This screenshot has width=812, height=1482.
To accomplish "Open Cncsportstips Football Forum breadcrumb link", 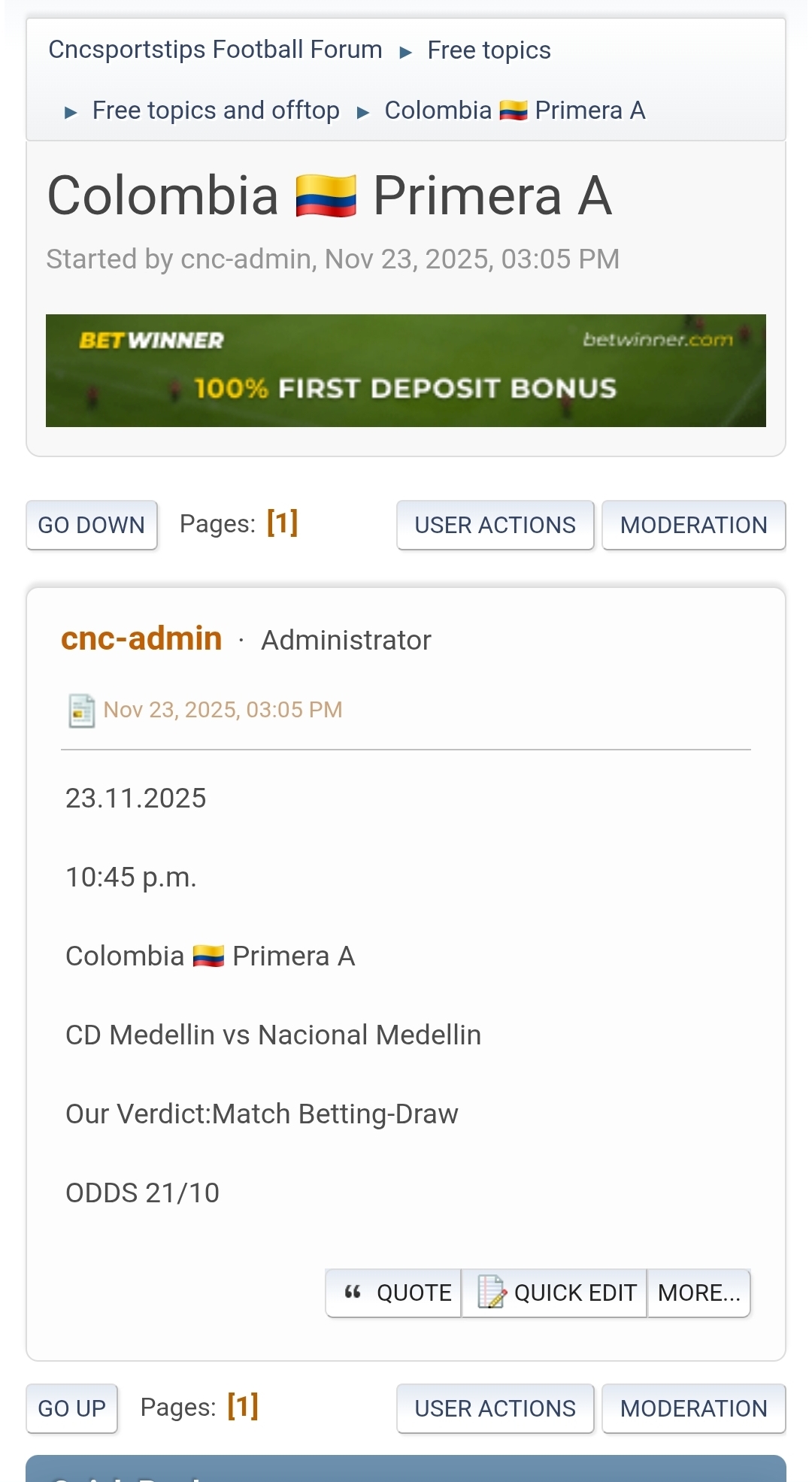I will (215, 50).
